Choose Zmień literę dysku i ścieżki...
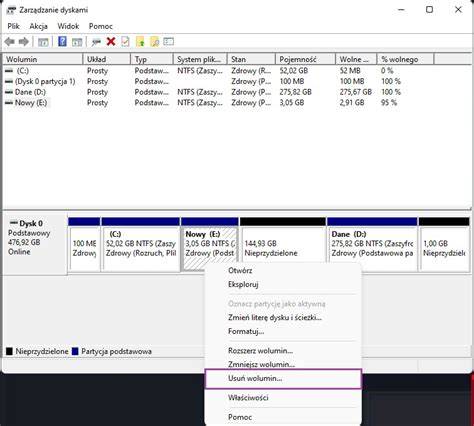474x426 pixels. (x=275, y=317)
